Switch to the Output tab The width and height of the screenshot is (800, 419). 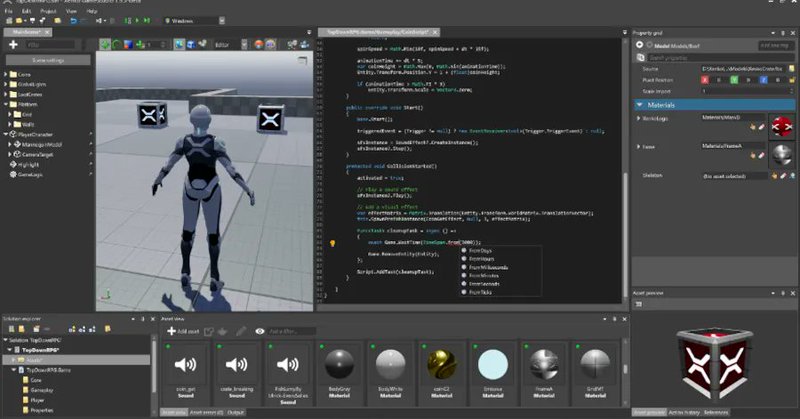tap(235, 412)
